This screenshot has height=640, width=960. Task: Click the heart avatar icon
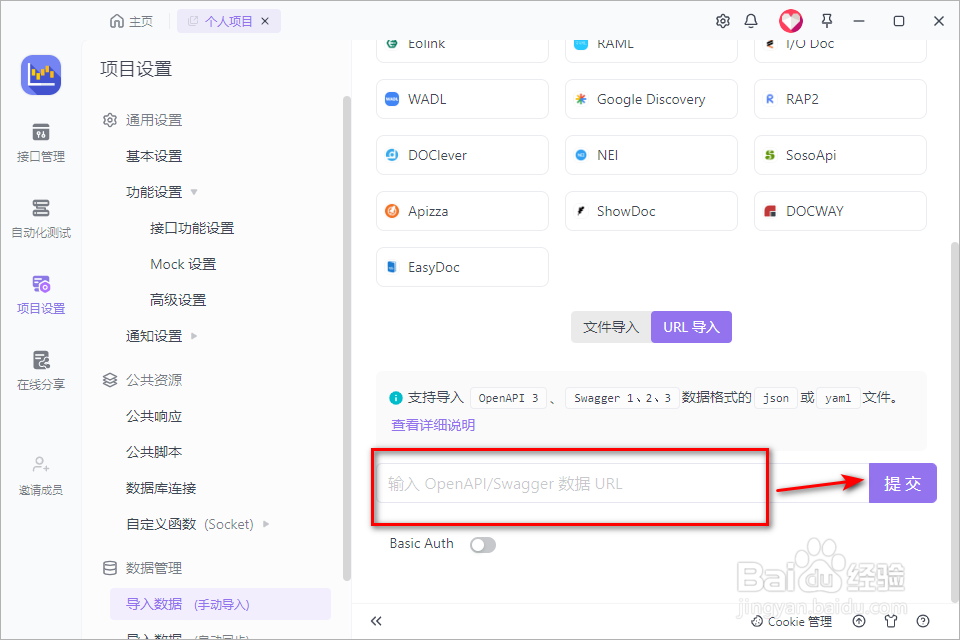pos(790,21)
